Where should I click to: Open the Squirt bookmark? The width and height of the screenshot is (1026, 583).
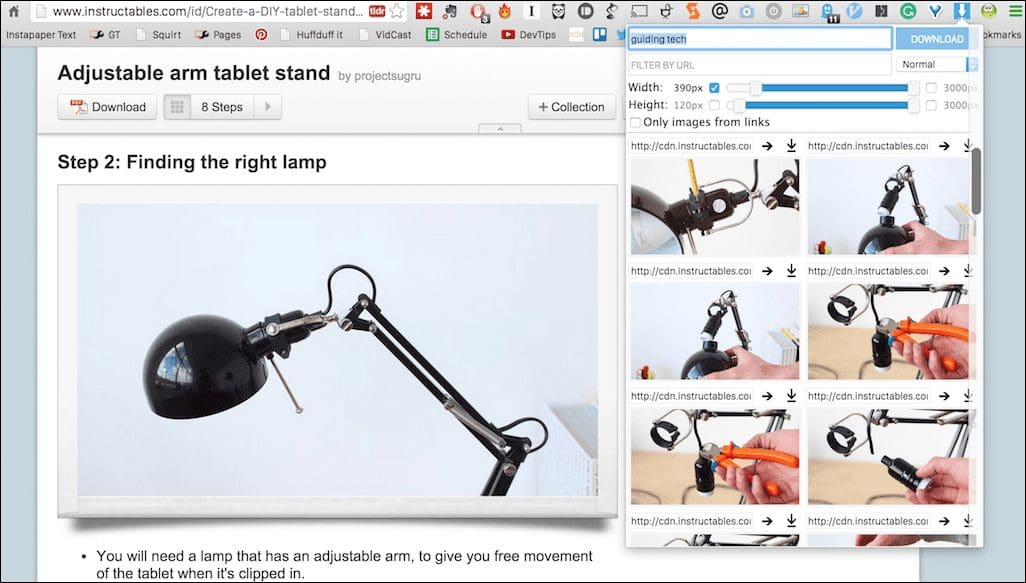pyautogui.click(x=158, y=35)
